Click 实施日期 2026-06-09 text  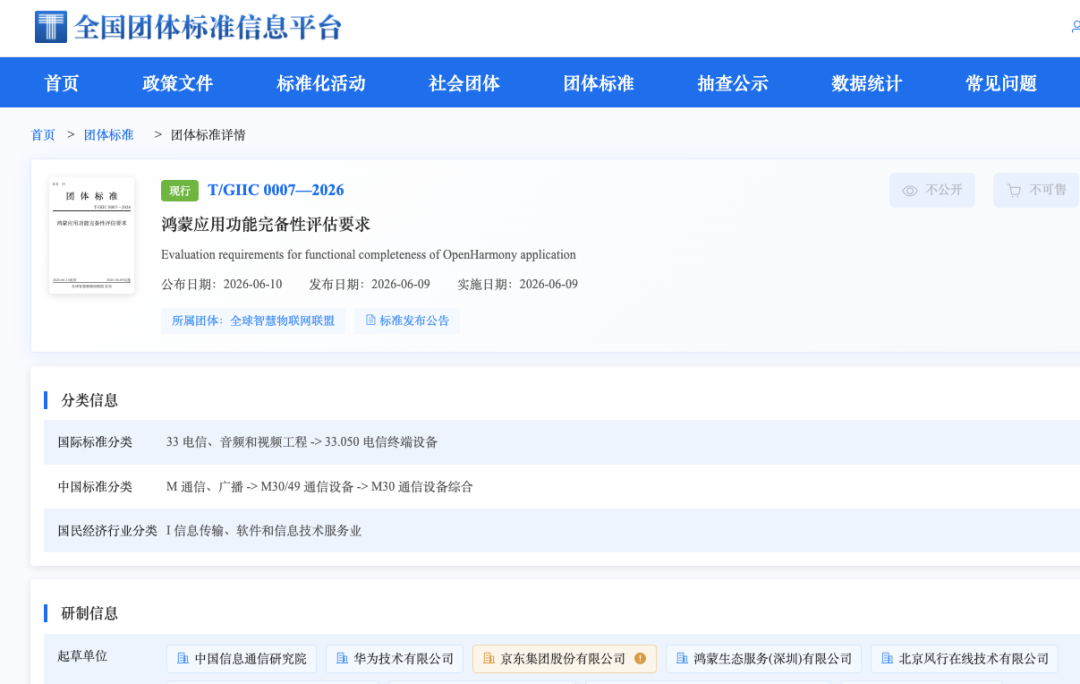pyautogui.click(x=518, y=284)
